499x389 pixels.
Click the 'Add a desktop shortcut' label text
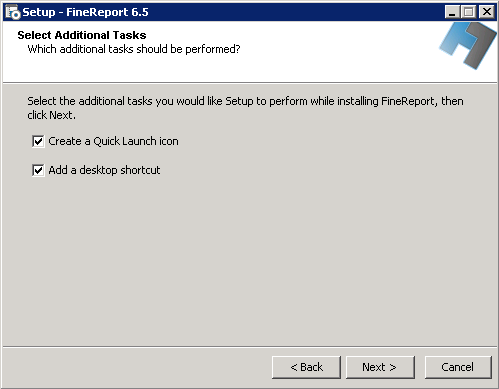tap(104, 170)
